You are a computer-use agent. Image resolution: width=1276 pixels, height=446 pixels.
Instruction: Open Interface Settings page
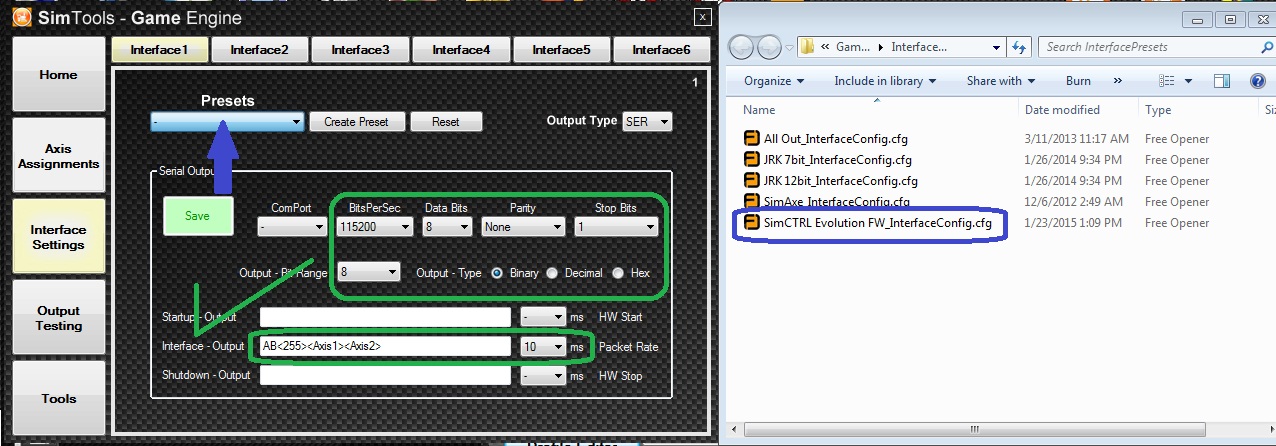[58, 237]
